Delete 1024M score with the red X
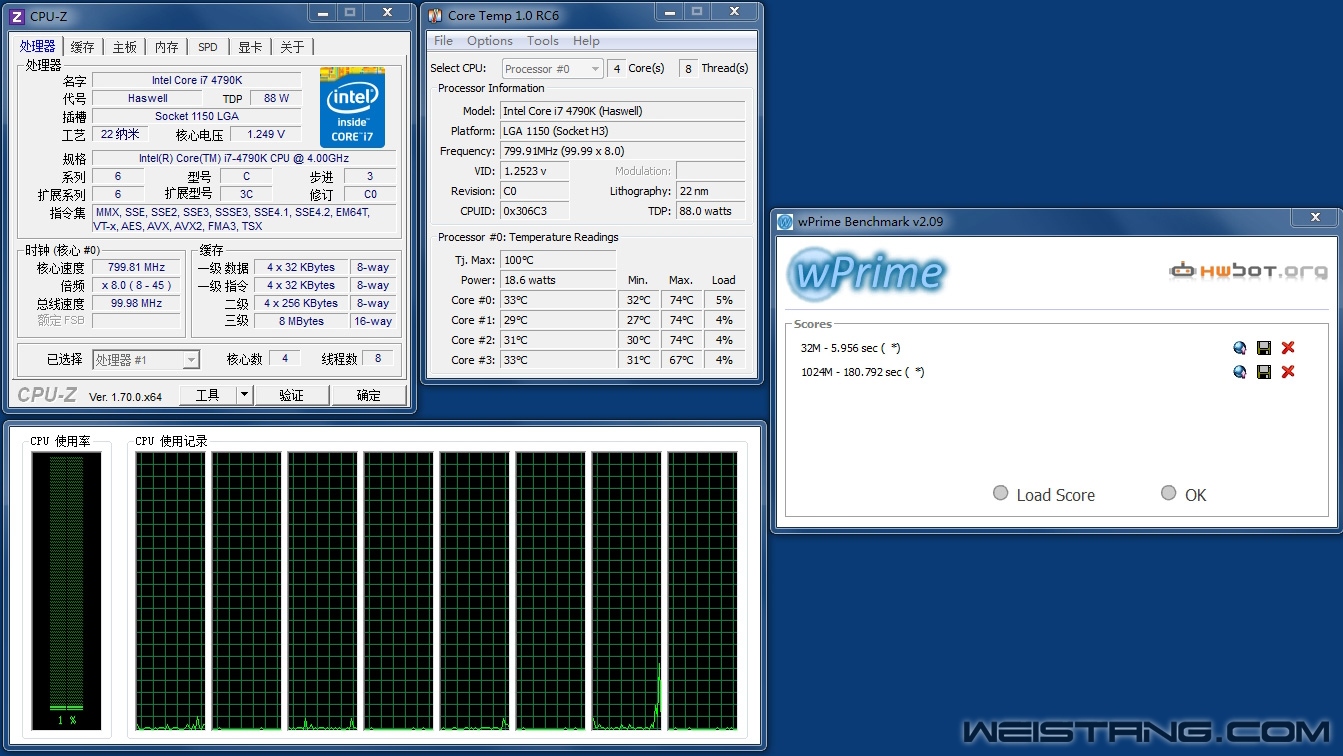 1288,372
